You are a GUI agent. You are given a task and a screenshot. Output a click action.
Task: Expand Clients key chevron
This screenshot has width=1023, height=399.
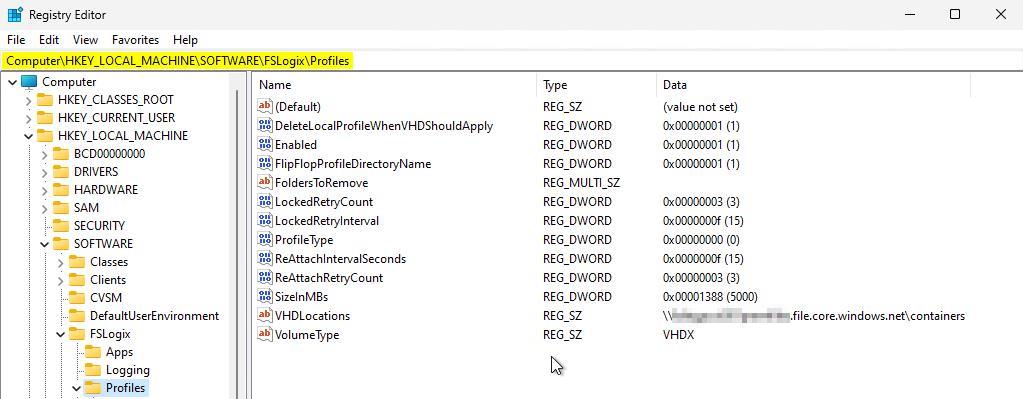coord(61,280)
